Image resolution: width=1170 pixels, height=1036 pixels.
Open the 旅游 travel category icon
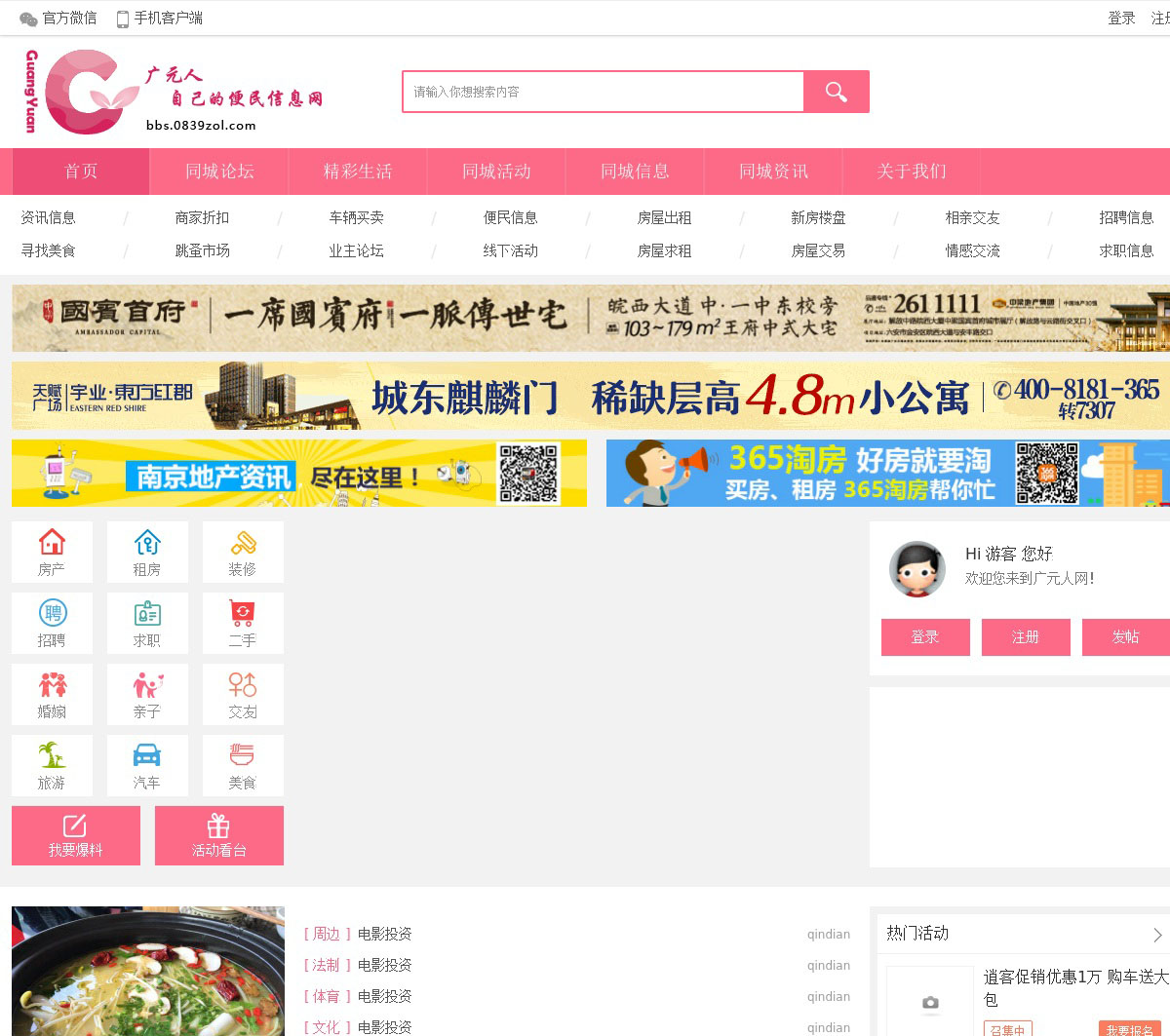(52, 765)
